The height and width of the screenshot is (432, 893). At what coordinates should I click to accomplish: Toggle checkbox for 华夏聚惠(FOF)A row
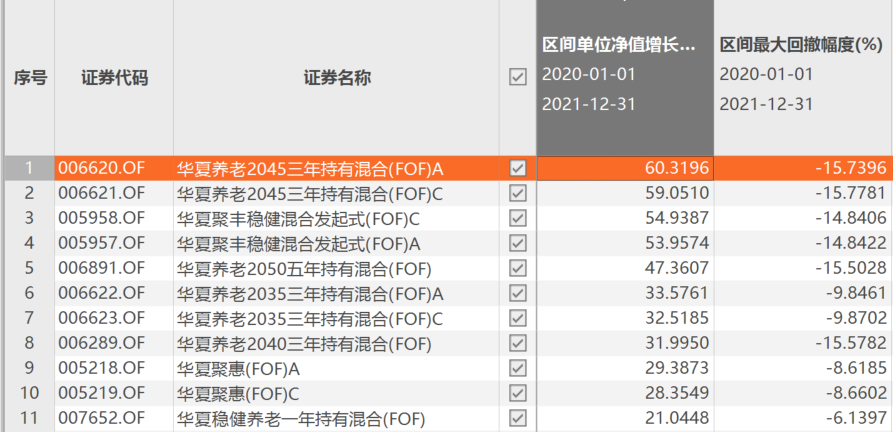coord(518,368)
